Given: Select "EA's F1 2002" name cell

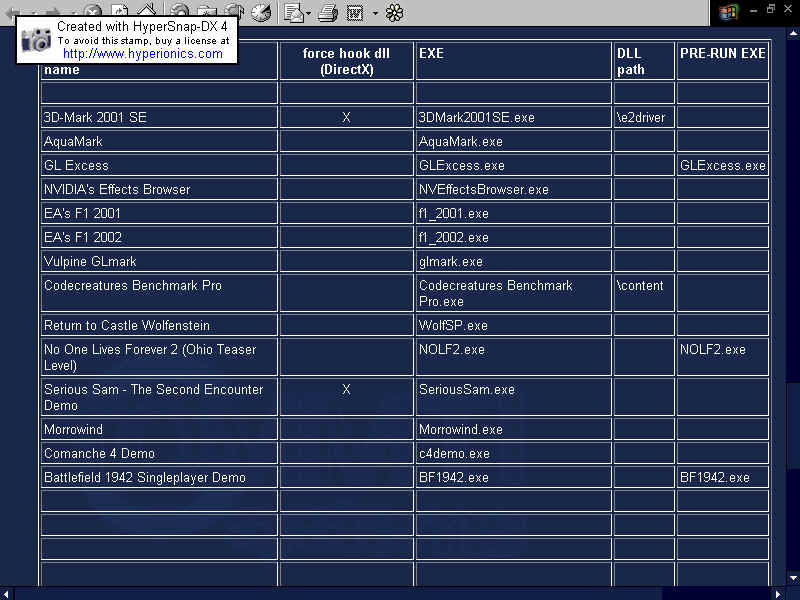Looking at the screenshot, I should (x=159, y=237).
